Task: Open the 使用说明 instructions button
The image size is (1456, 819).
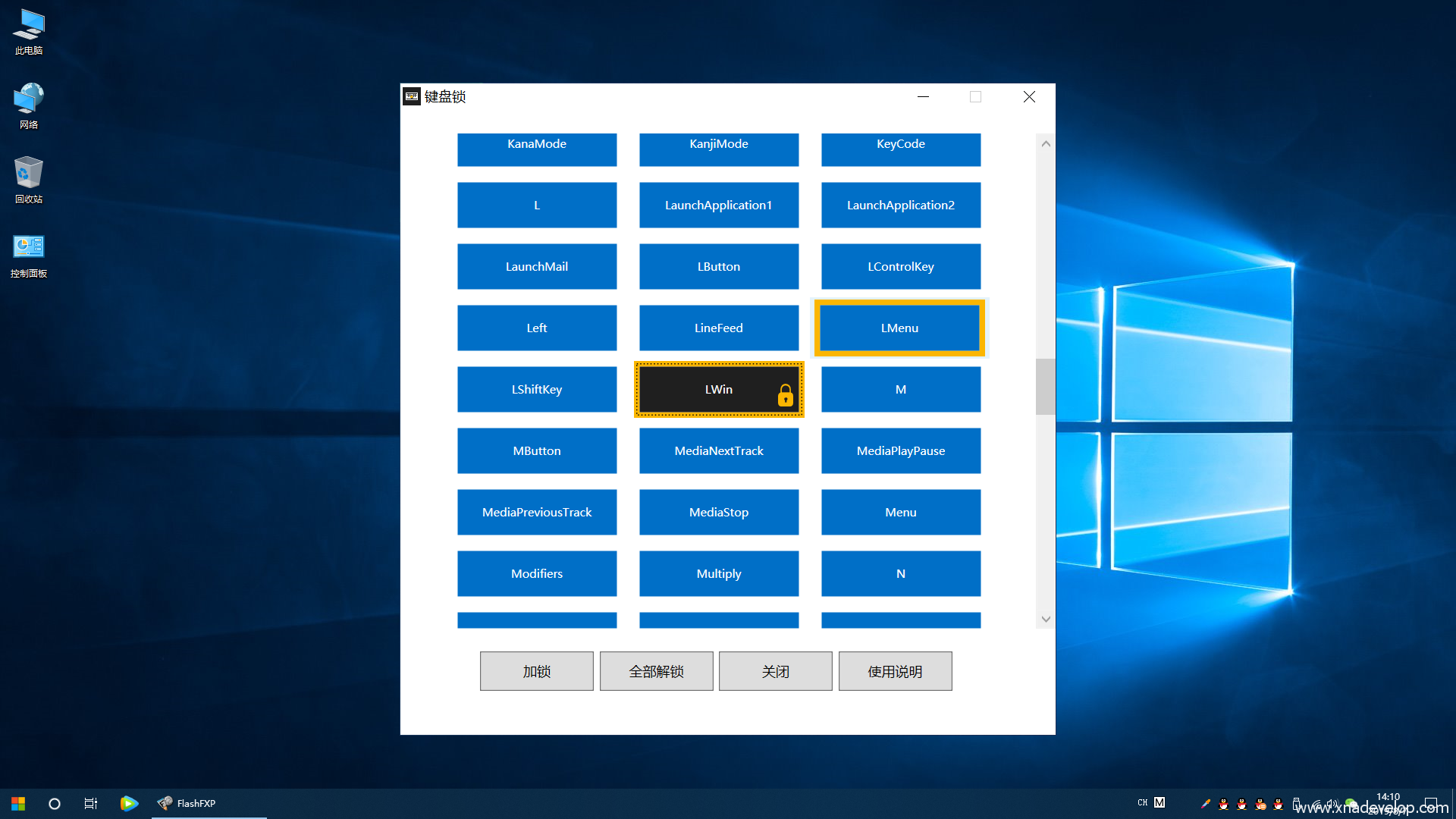Action: pos(895,671)
